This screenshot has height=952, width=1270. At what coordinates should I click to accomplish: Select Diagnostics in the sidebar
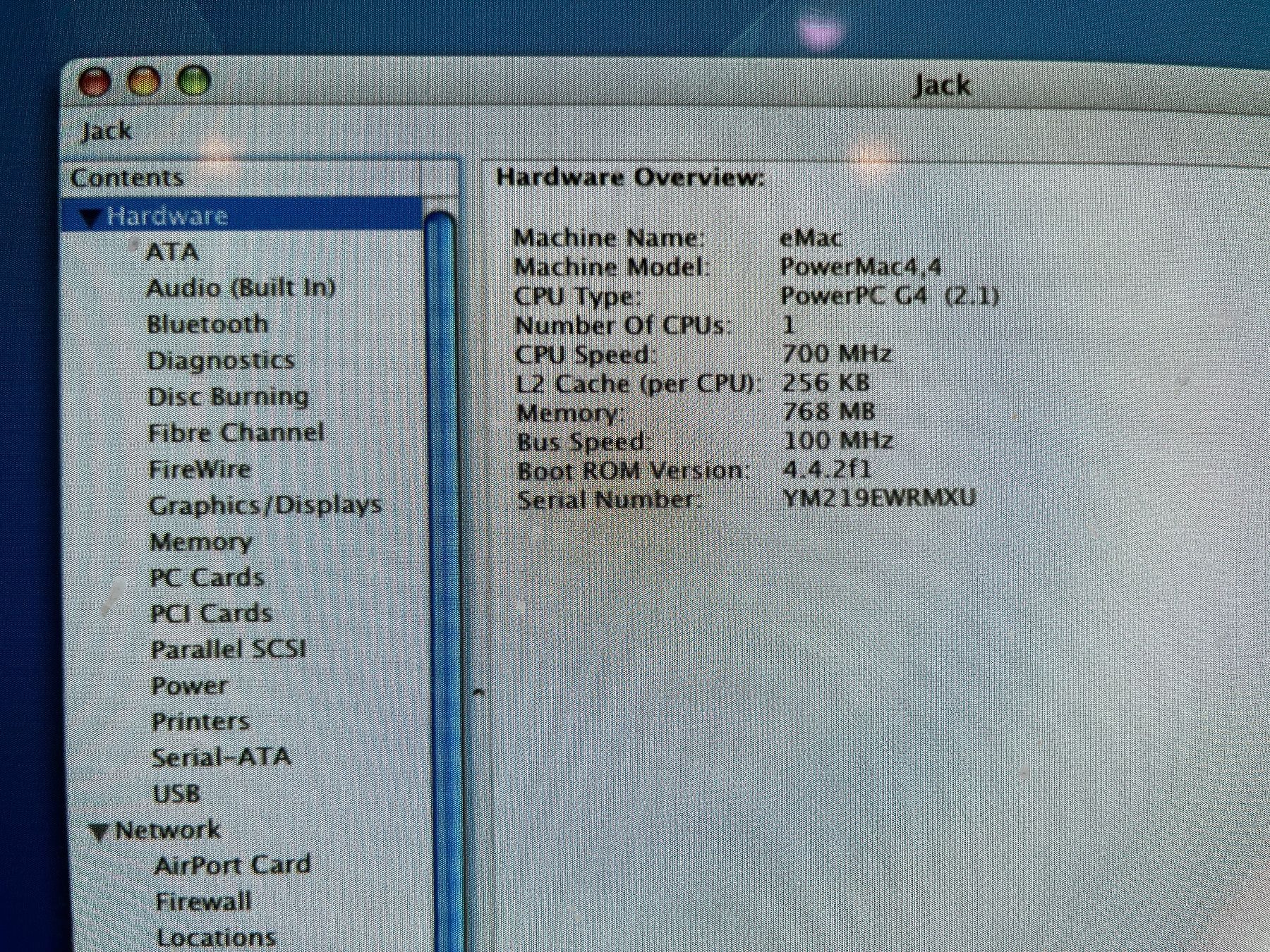pyautogui.click(x=221, y=360)
